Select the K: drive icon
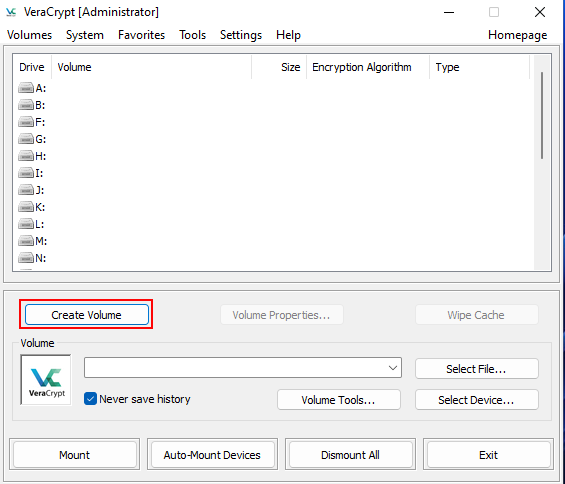Screen dimensions: 565x484 26,207
